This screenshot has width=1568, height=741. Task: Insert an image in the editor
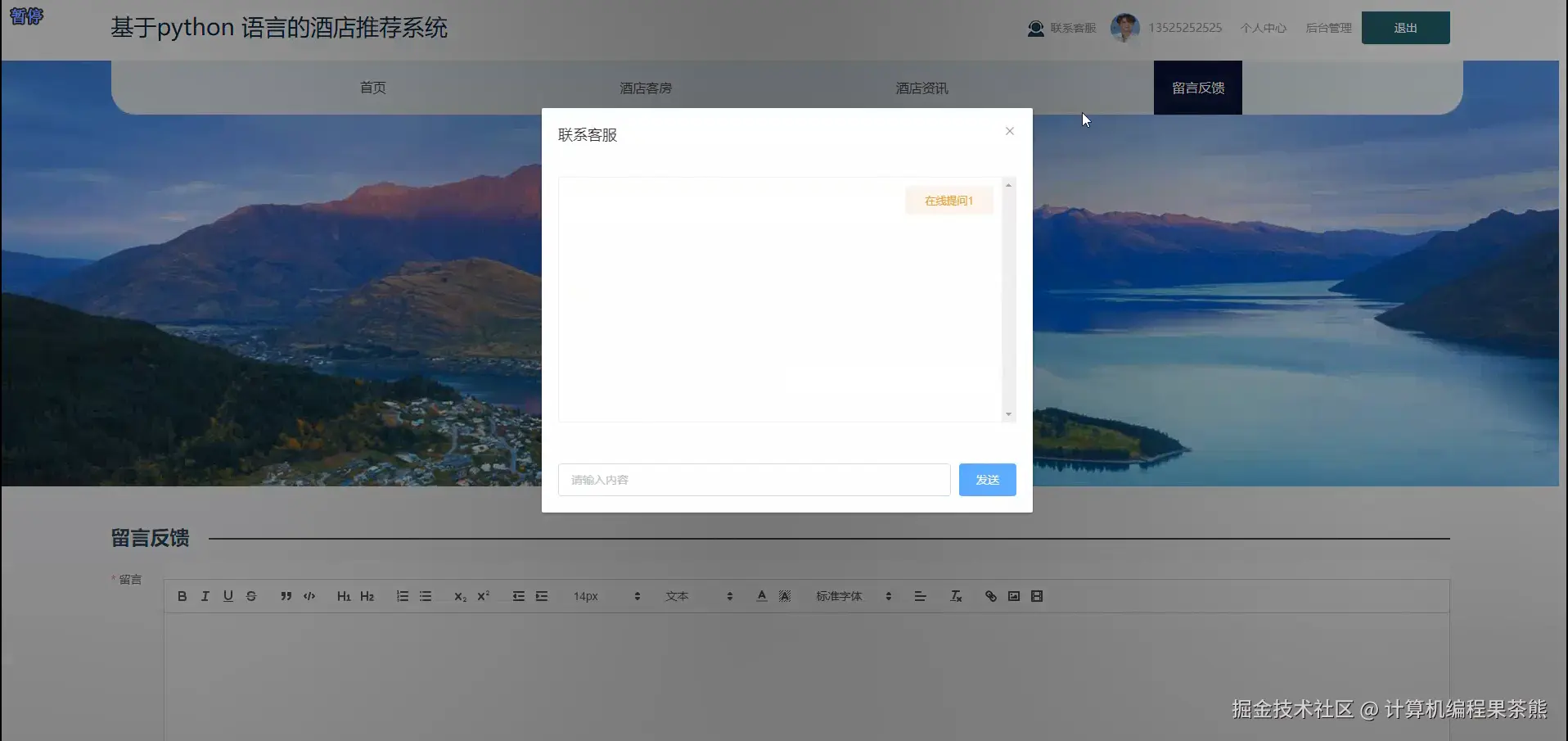point(1014,596)
